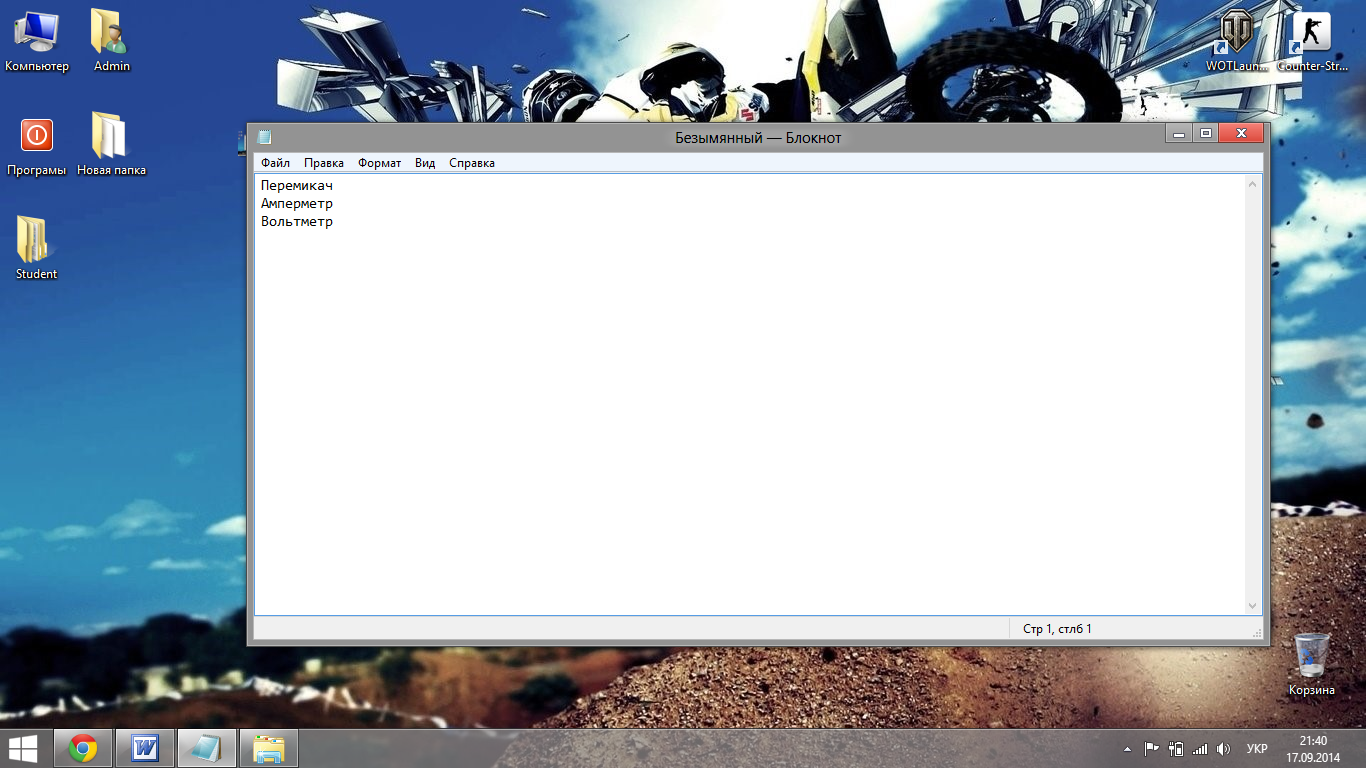This screenshot has width=1366, height=768.
Task: Click the Стр 1, стлб 1 status text
Action: (1057, 629)
